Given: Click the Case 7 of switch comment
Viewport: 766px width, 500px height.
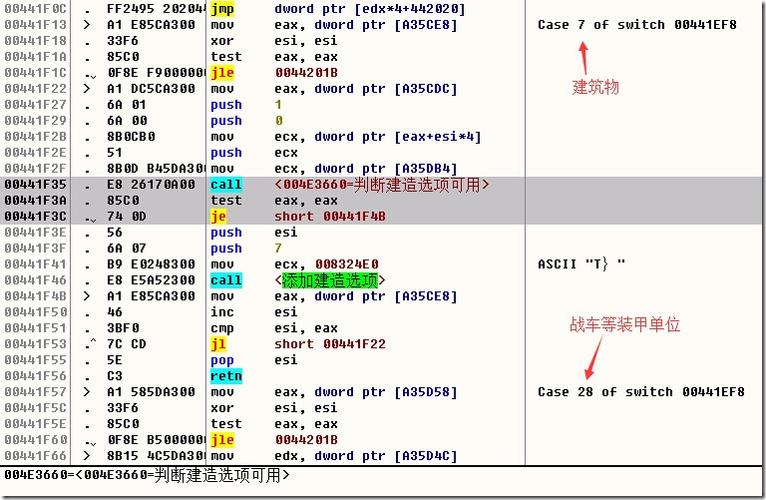Looking at the screenshot, I should (x=636, y=25).
